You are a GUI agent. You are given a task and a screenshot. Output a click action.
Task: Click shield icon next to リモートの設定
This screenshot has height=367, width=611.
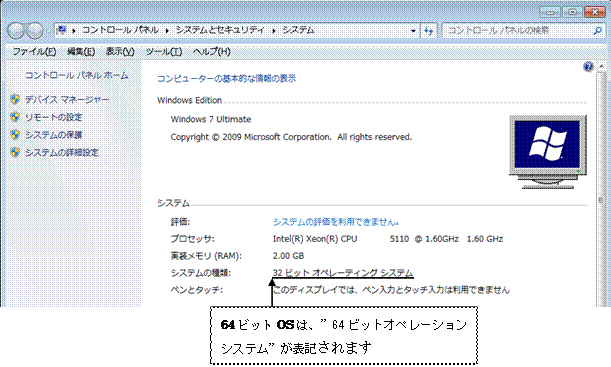point(15,117)
